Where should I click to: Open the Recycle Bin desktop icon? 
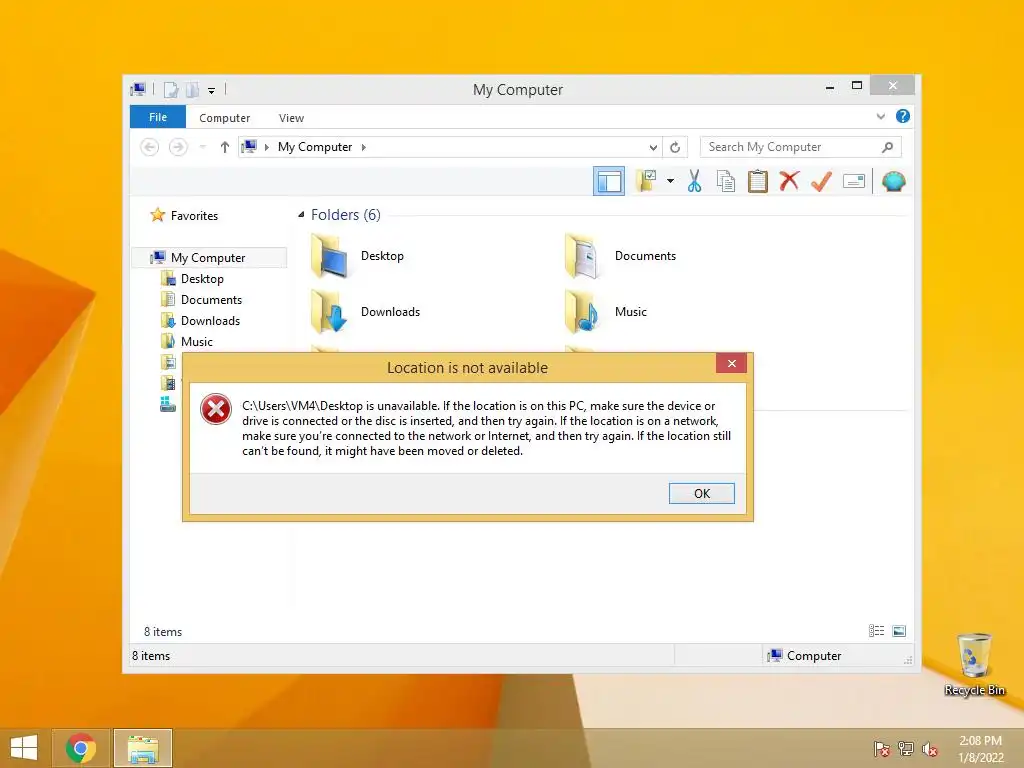[x=974, y=664]
